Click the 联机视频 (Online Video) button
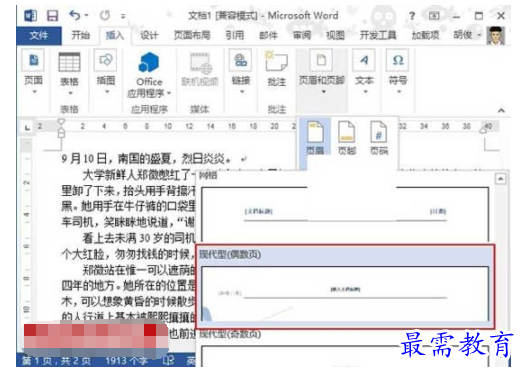The height and width of the screenshot is (376, 522). 200,69
